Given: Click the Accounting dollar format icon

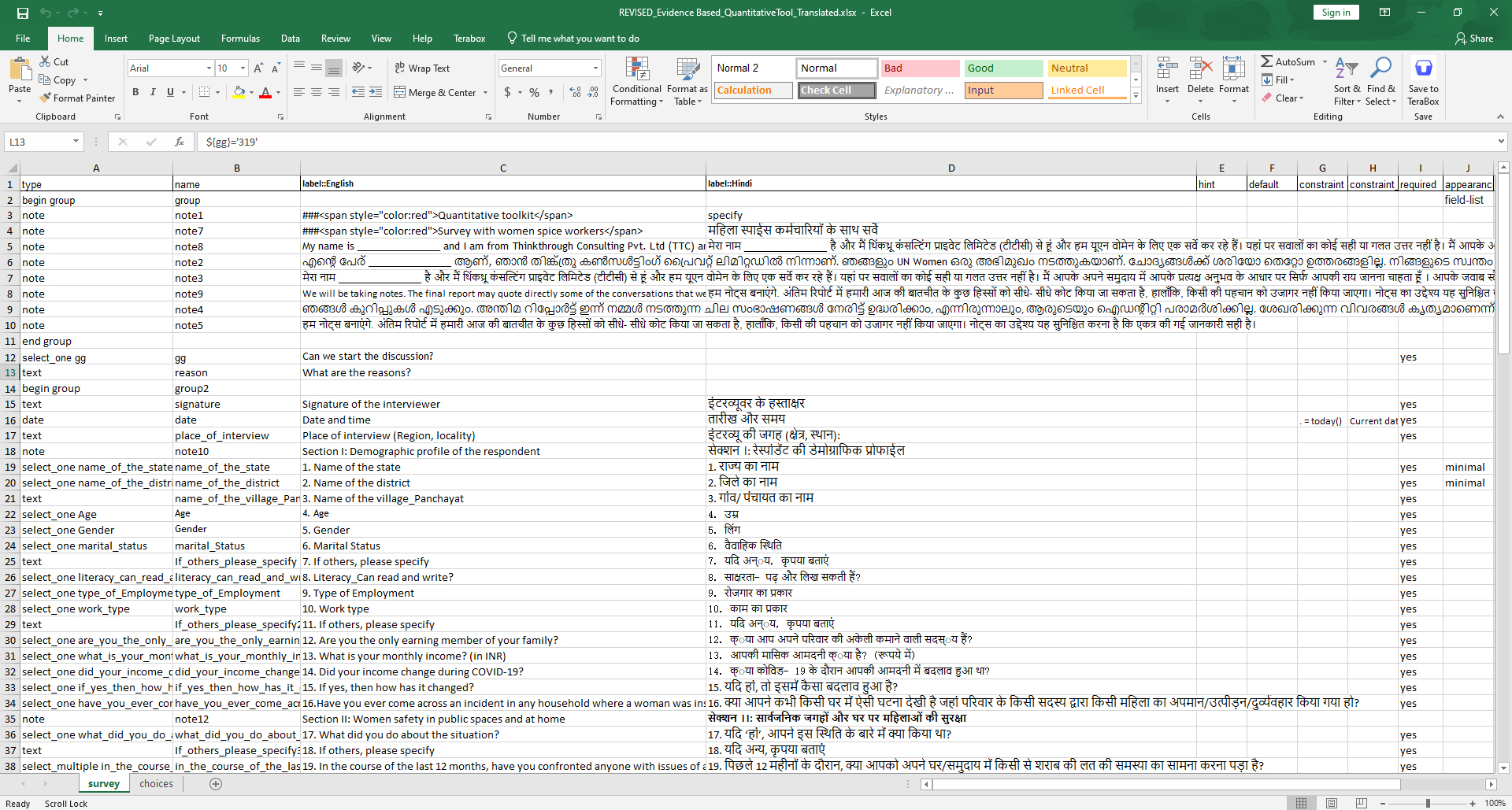Looking at the screenshot, I should pyautogui.click(x=508, y=92).
